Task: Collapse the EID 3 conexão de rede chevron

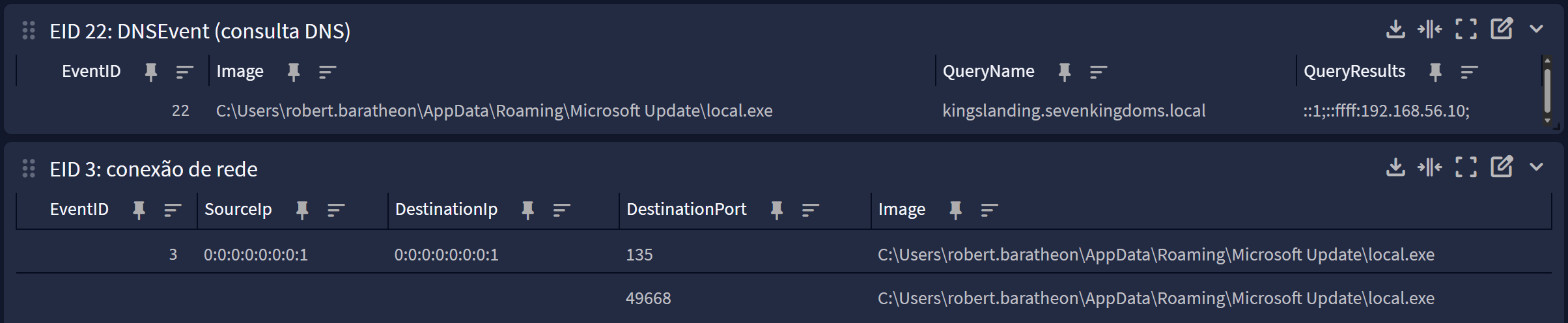Action: pos(1537,167)
